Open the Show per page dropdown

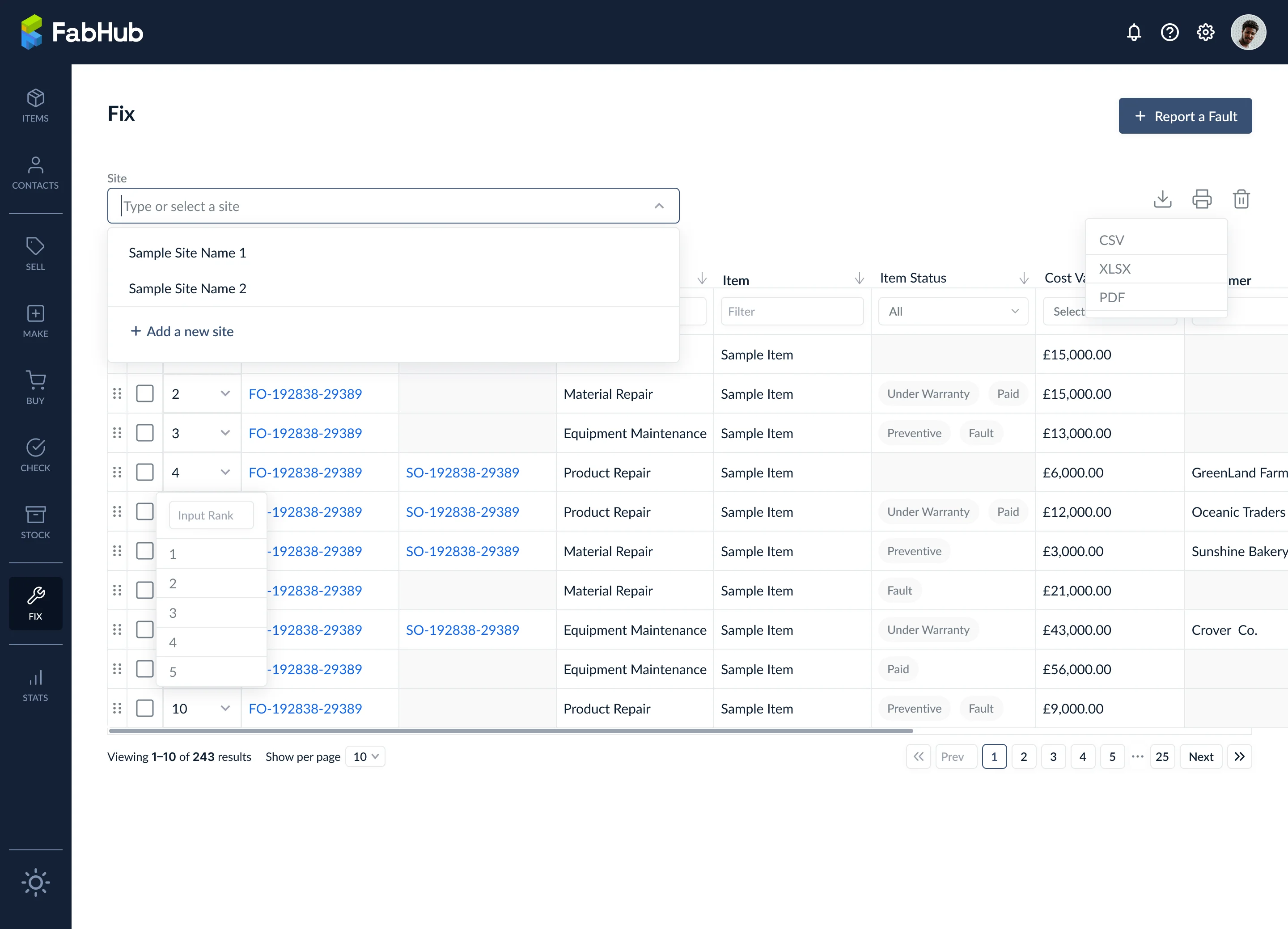coord(365,756)
